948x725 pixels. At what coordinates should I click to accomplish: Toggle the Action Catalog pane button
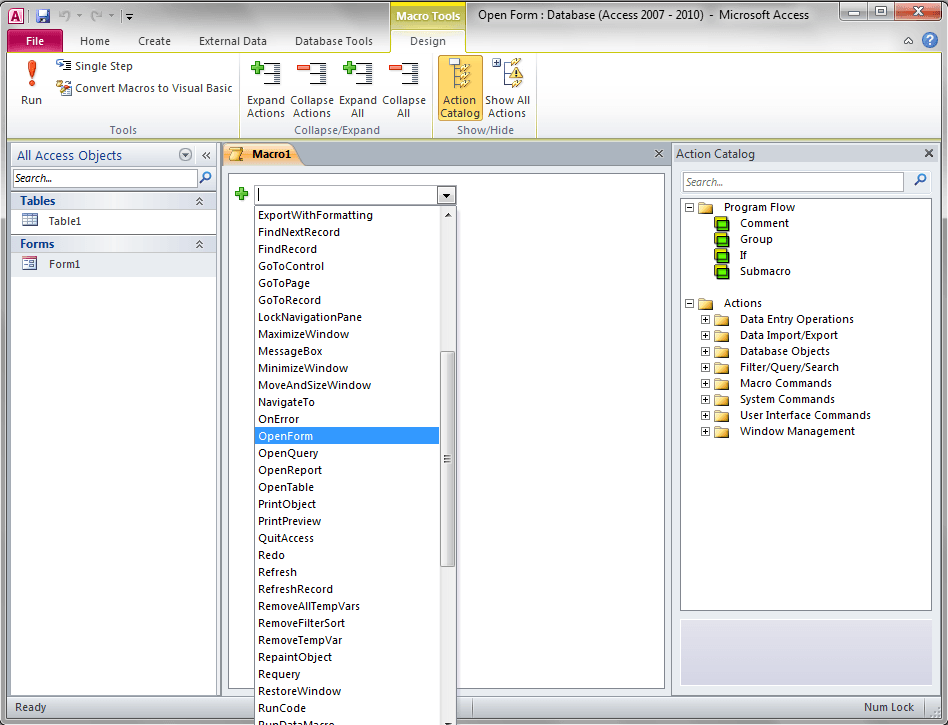pos(459,88)
